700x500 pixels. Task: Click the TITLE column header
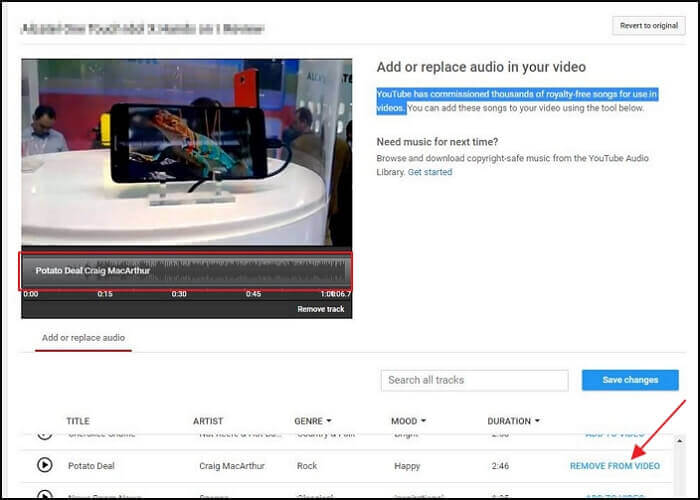78,421
